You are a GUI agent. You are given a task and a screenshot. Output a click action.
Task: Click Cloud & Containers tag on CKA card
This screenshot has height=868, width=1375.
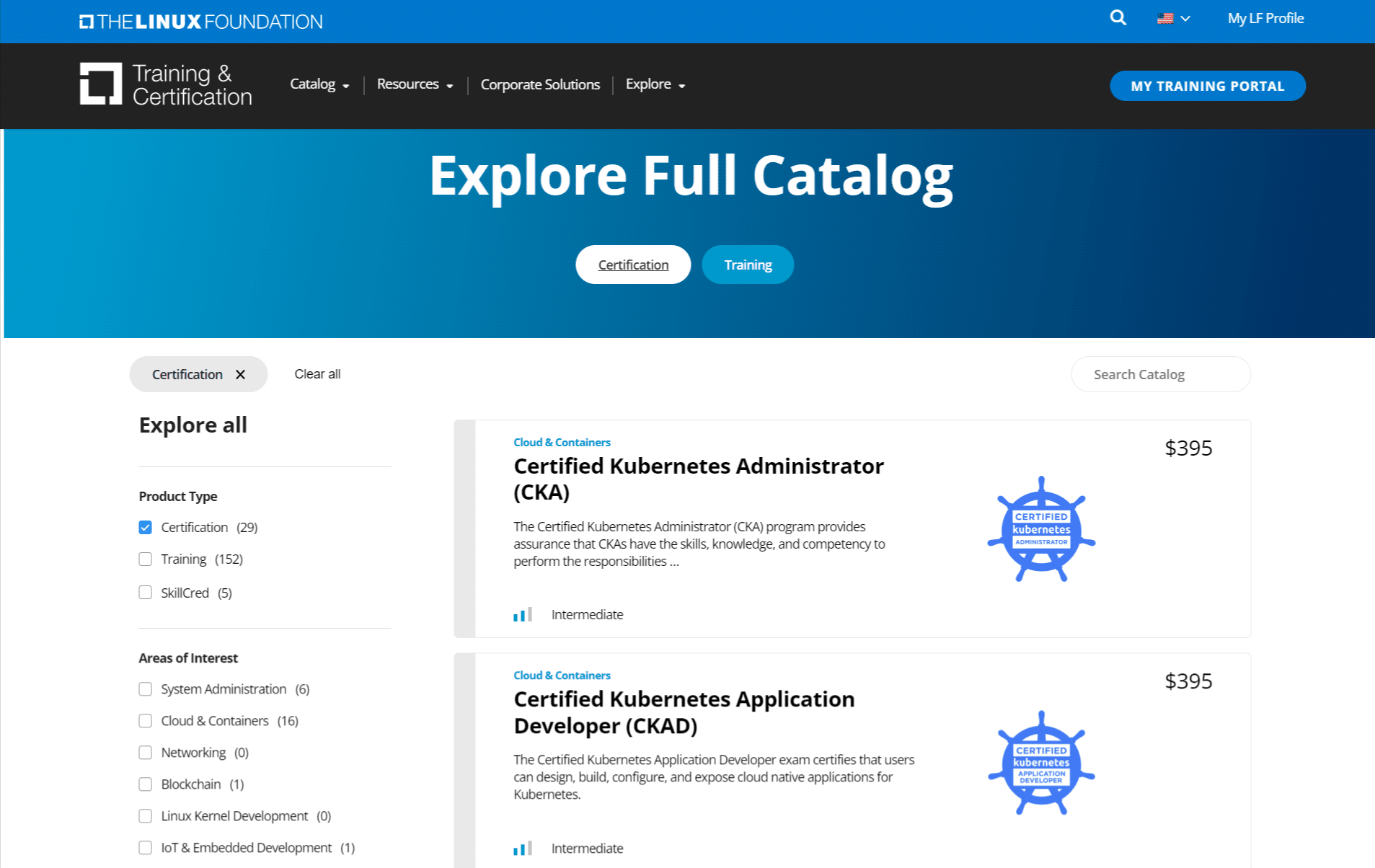click(x=562, y=442)
